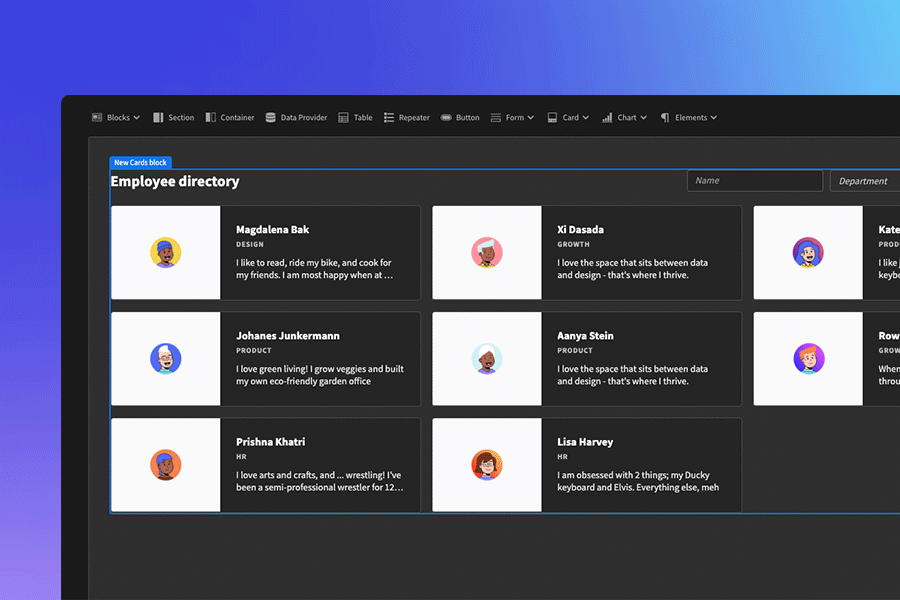Screen dimensions: 900x600
Task: Open Magdalena Bak's employee card
Action: tap(266, 252)
